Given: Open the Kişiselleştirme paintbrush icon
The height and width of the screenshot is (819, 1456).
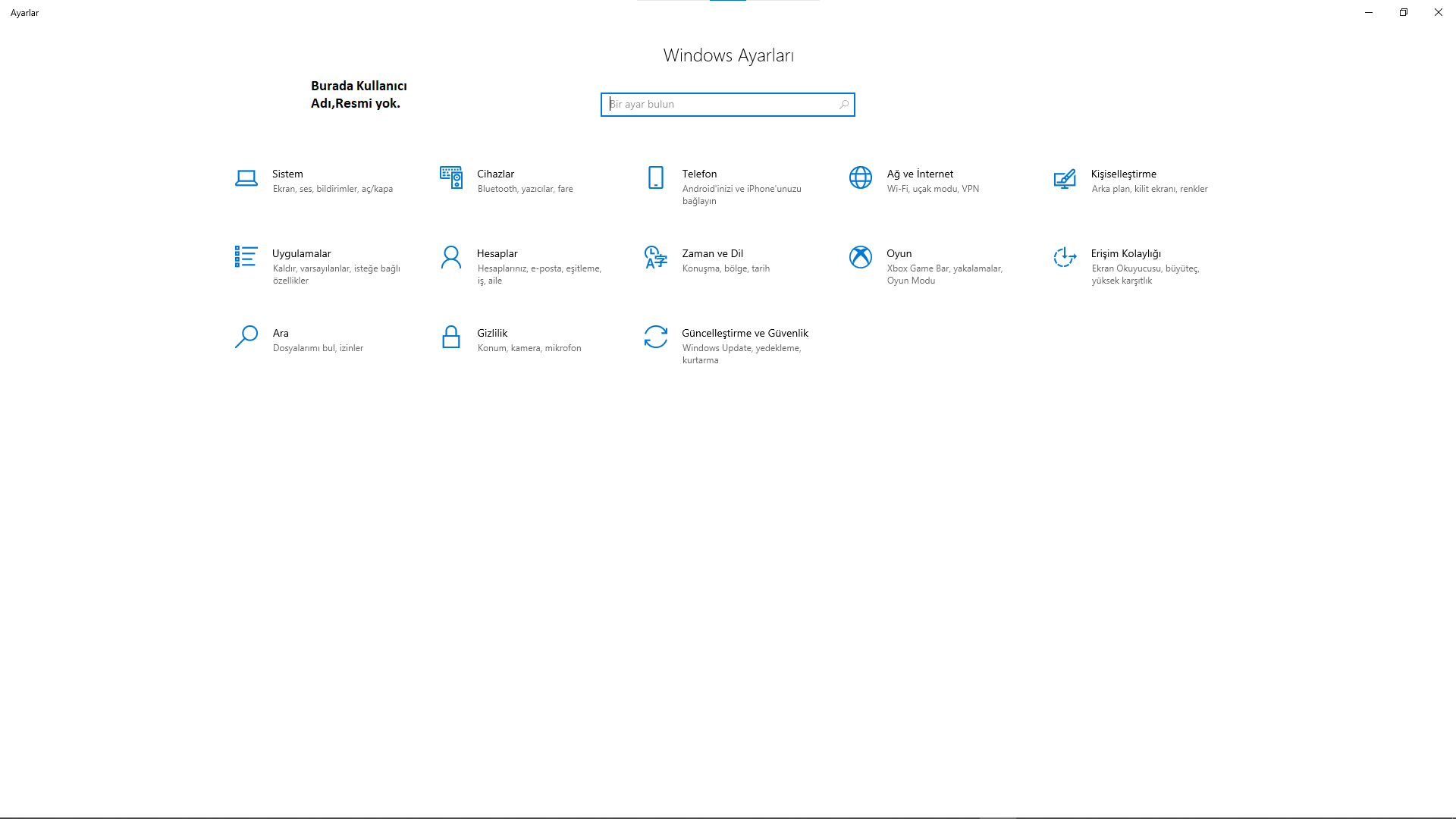Looking at the screenshot, I should pyautogui.click(x=1065, y=178).
